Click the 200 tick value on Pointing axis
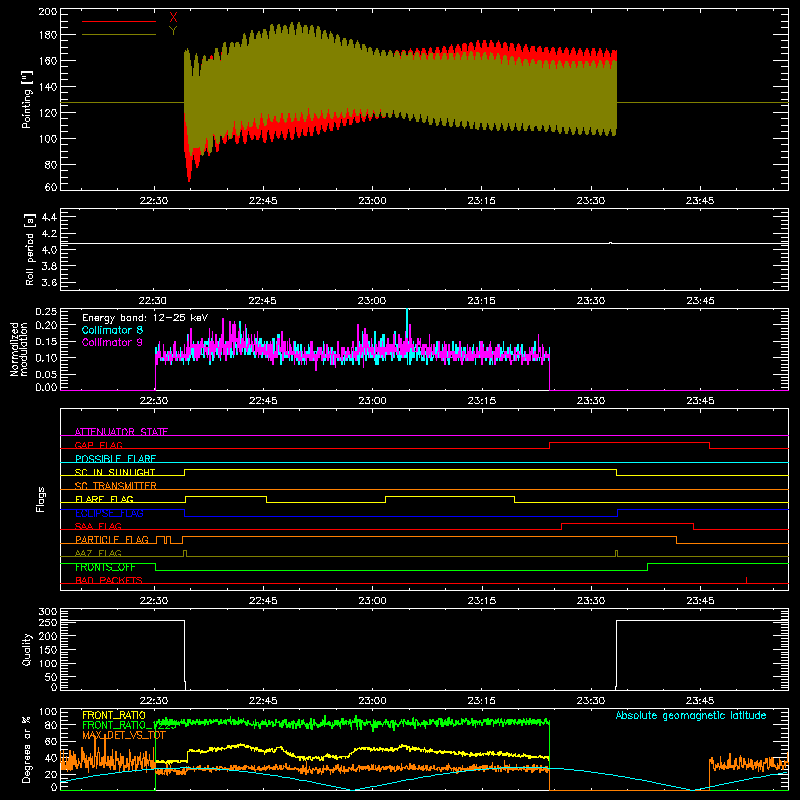 pos(48,12)
